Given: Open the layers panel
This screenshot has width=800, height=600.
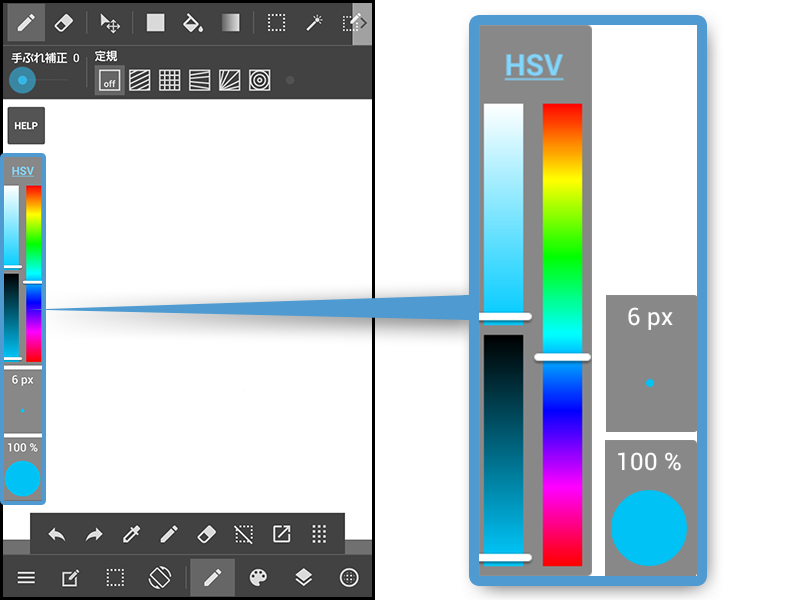Looking at the screenshot, I should tap(304, 578).
